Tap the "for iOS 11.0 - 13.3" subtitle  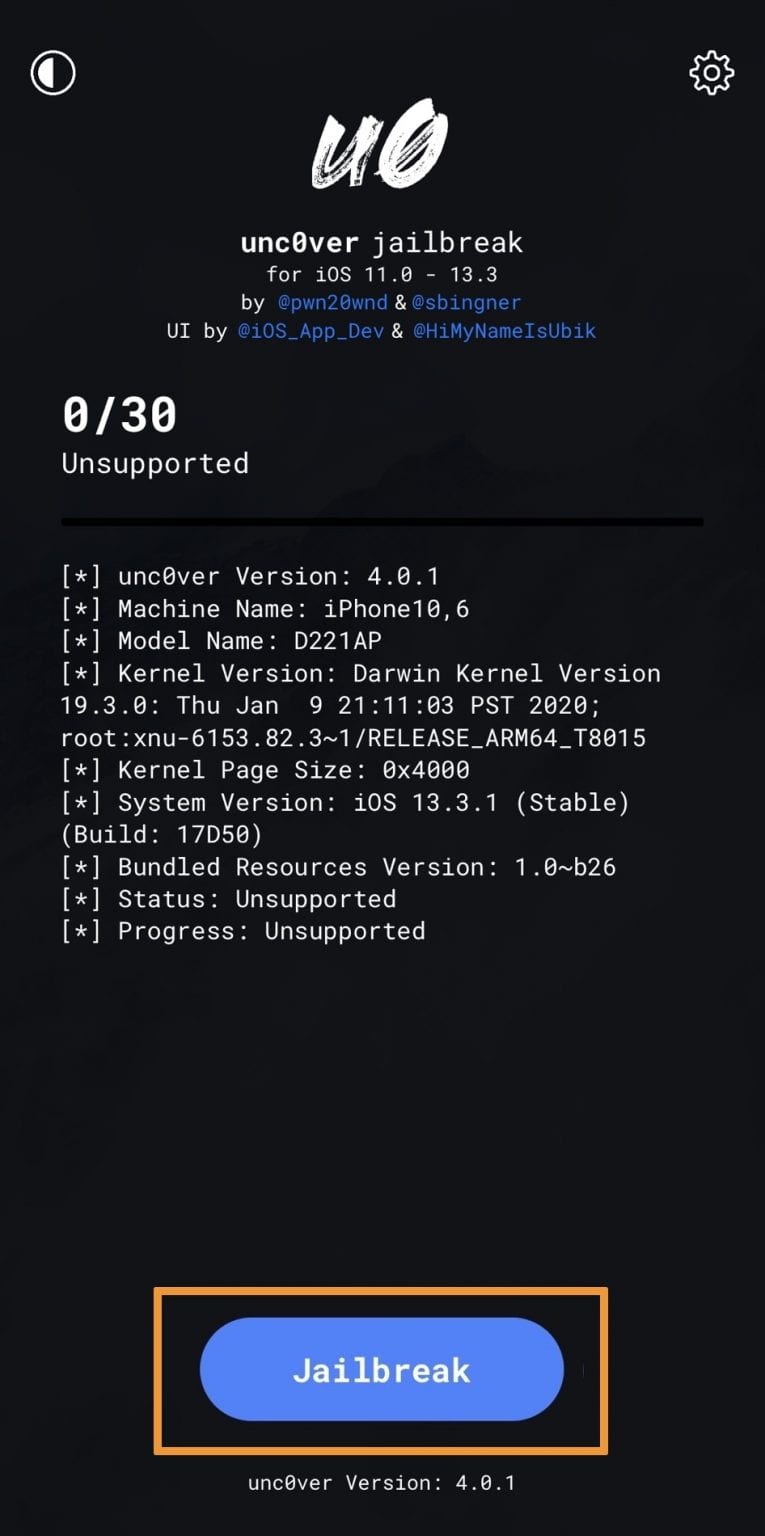(x=382, y=274)
